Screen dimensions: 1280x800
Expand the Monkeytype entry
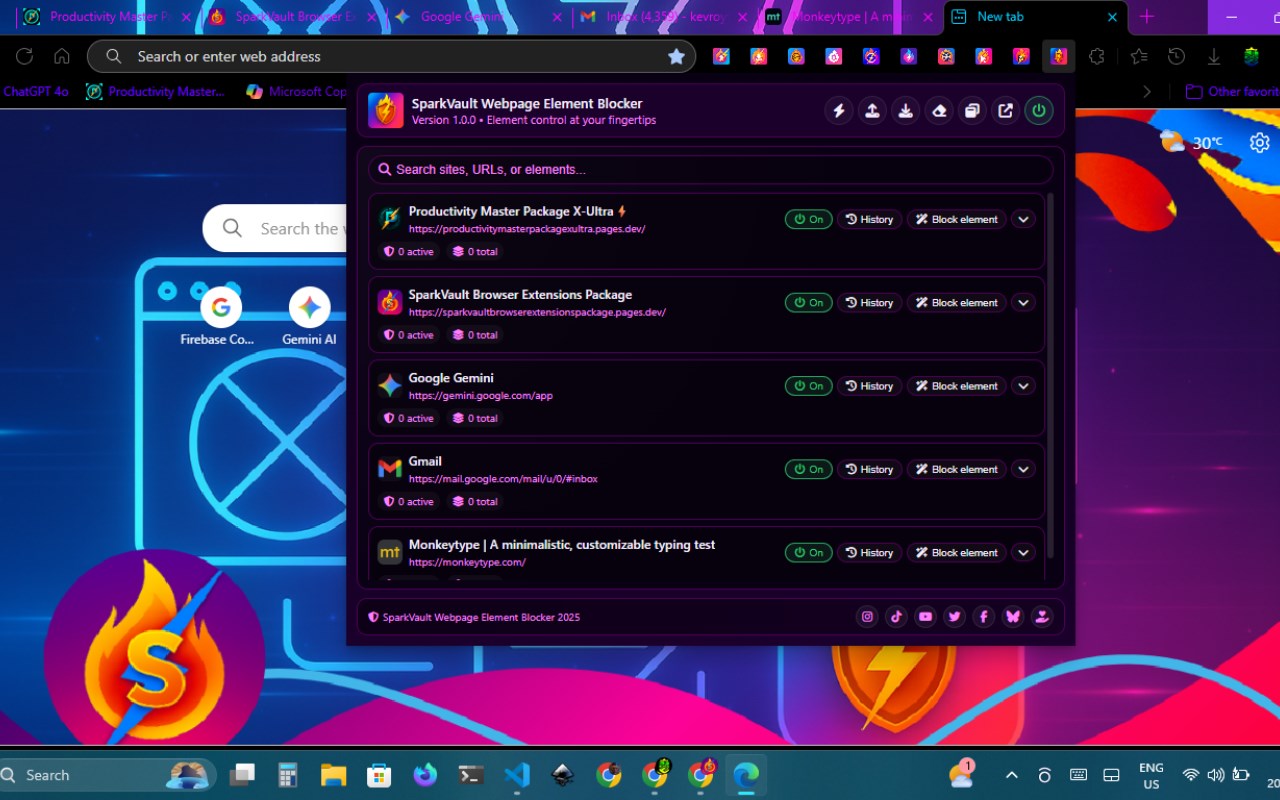[1023, 552]
